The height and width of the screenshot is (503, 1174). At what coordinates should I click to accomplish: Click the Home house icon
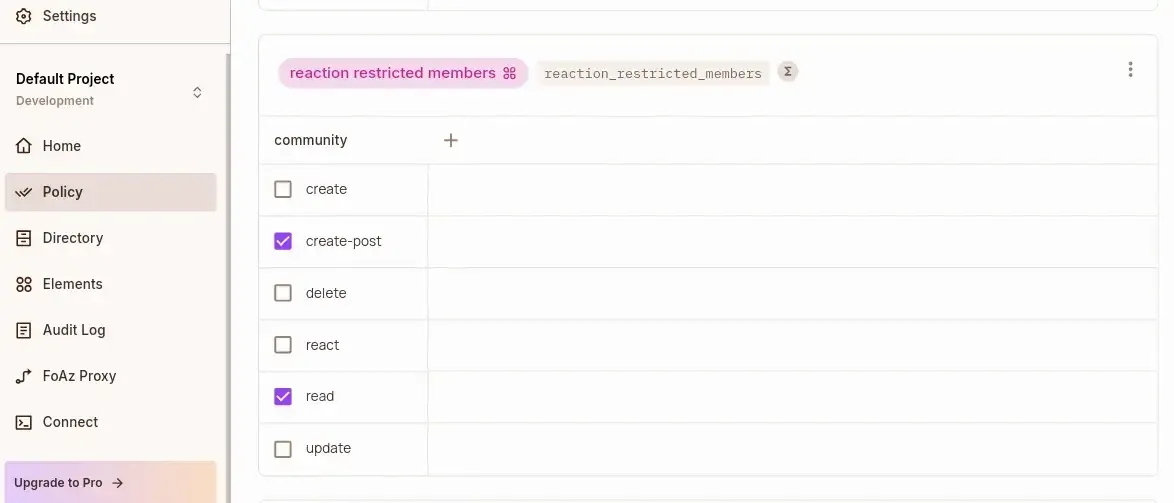[x=24, y=146]
